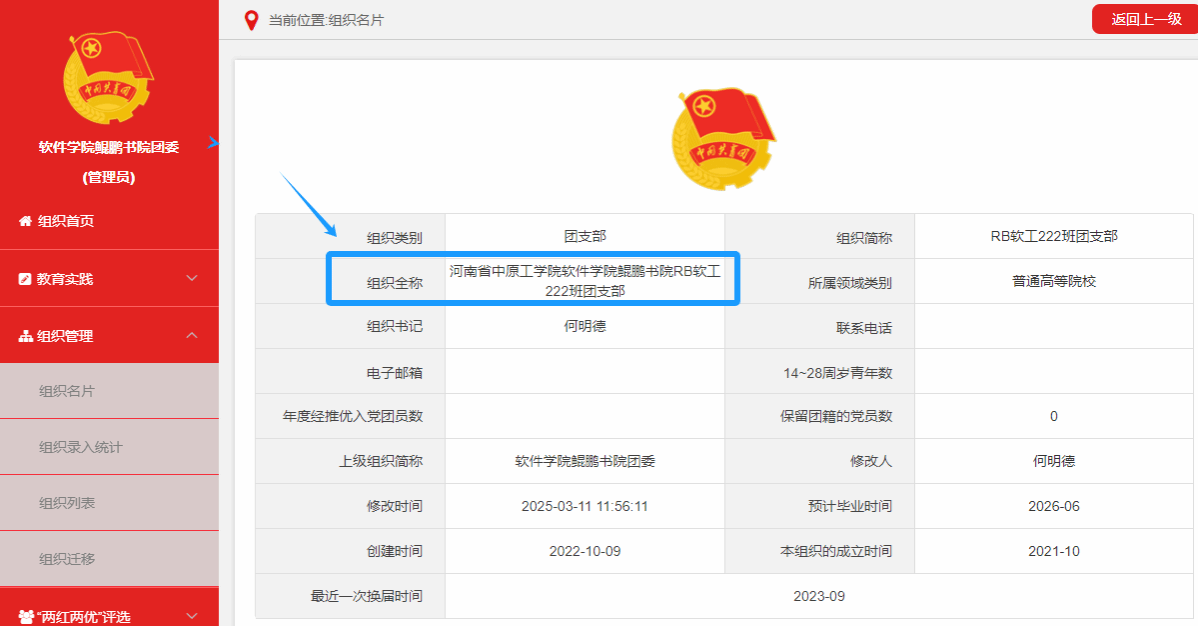The image size is (1198, 626).
Task: Click the RB软工222班团支部 short name value
Action: pyautogui.click(x=1054, y=237)
